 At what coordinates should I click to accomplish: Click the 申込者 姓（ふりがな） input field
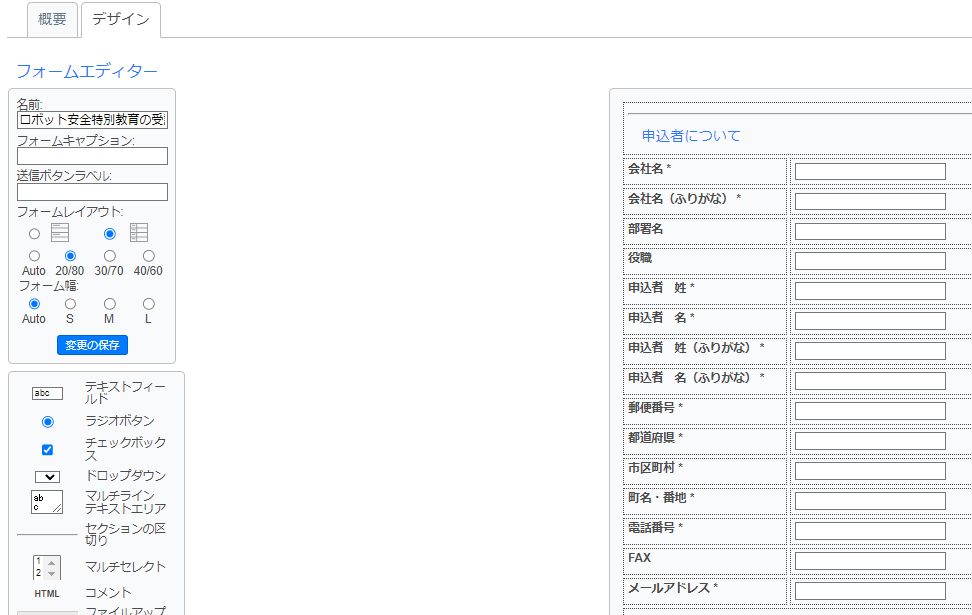click(870, 351)
